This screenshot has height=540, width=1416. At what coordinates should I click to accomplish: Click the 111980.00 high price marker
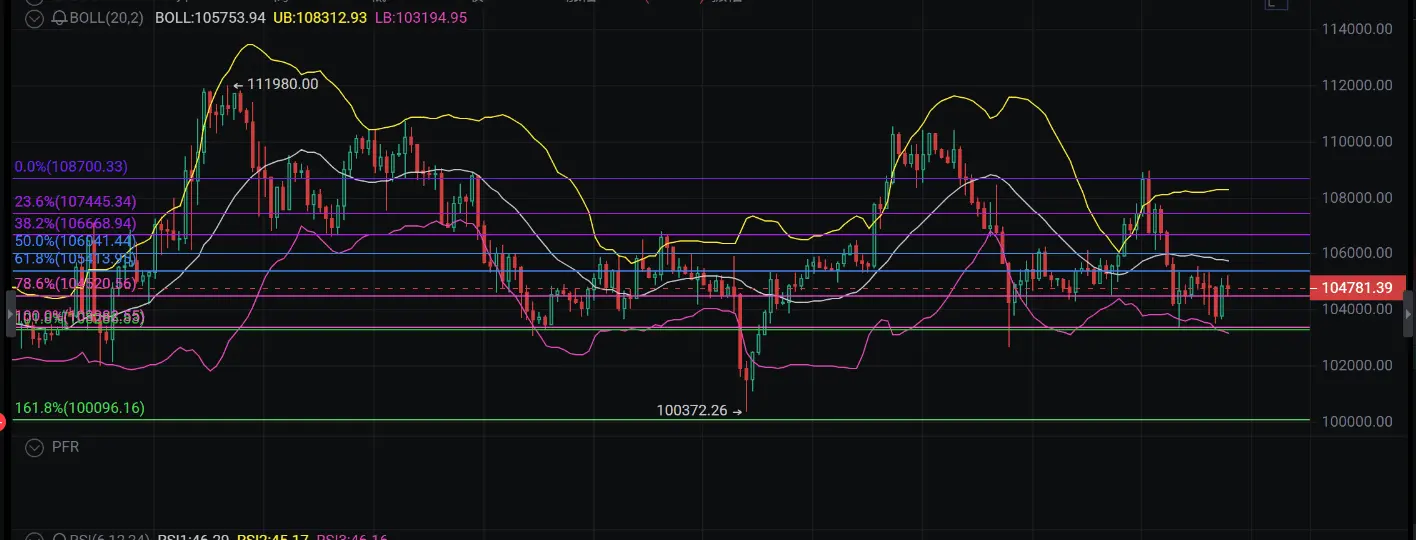[x=276, y=84]
